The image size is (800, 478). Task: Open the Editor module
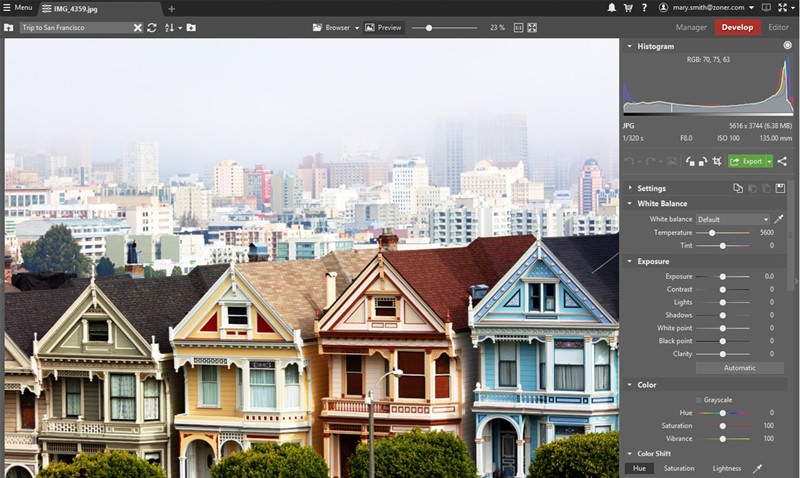point(778,28)
